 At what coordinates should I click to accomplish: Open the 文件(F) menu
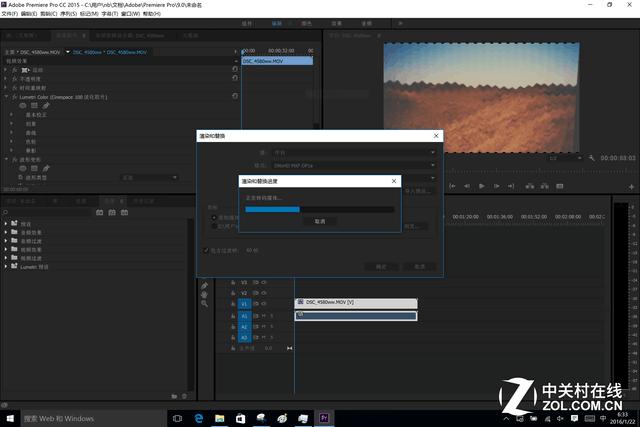click(9, 13)
